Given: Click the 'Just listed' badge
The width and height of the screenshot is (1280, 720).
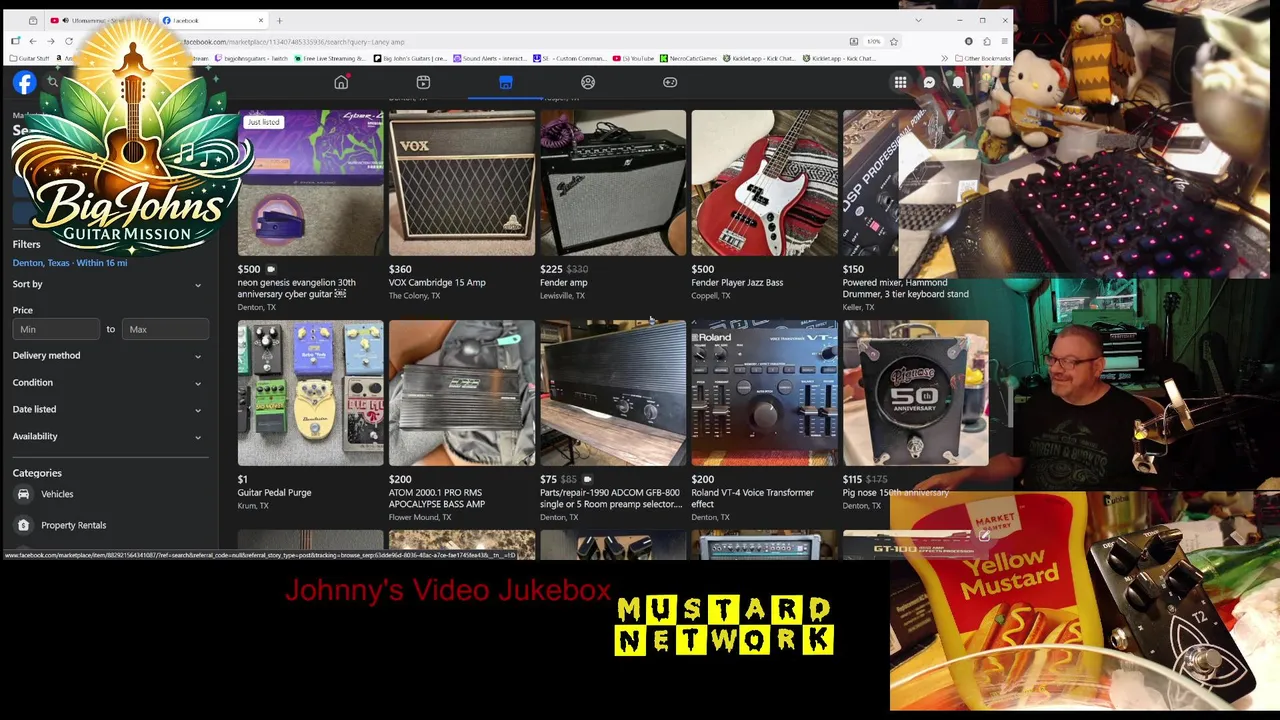Looking at the screenshot, I should tap(264, 122).
